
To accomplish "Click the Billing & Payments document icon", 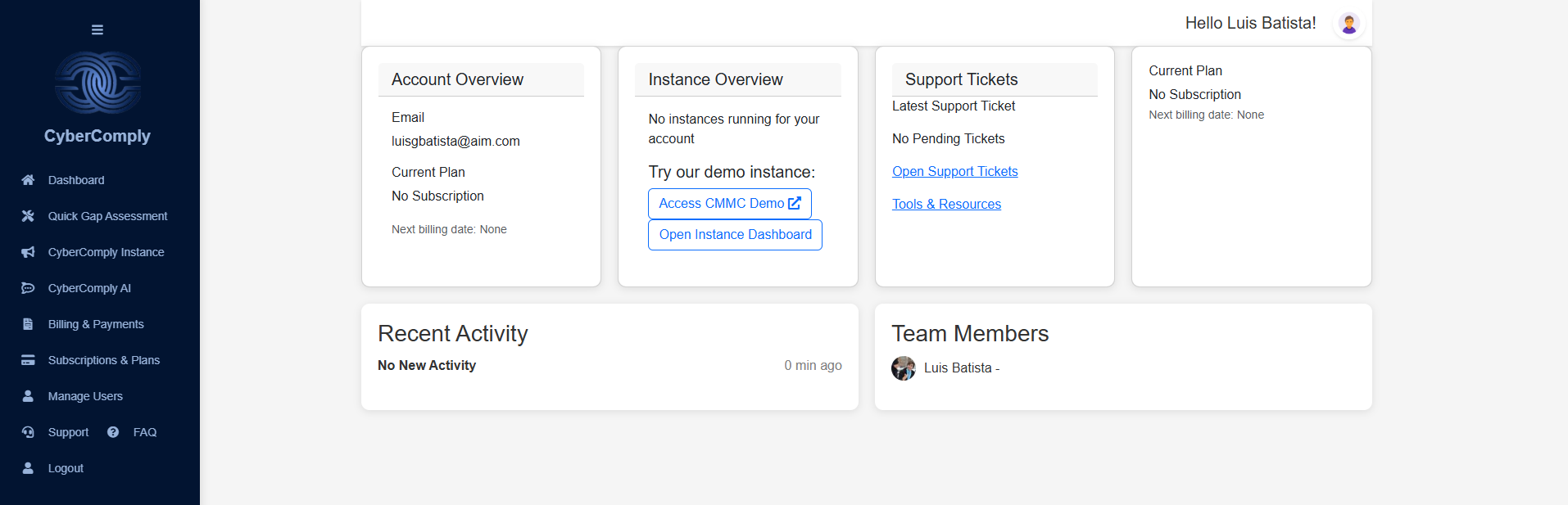I will [x=28, y=324].
